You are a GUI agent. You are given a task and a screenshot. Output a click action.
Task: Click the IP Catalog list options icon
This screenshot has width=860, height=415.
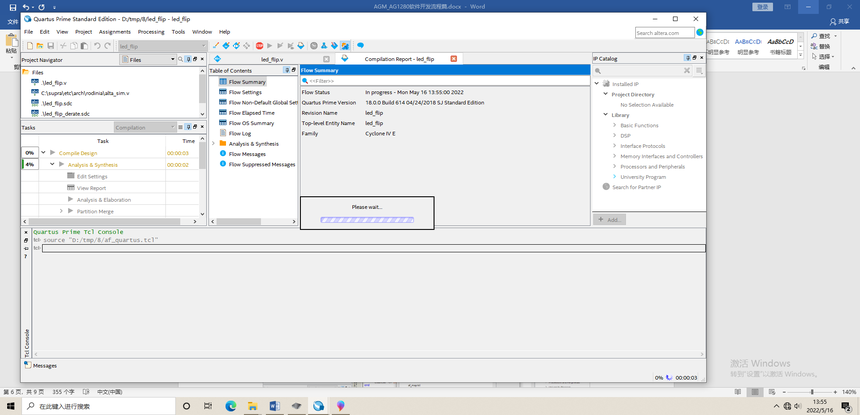[x=699, y=71]
